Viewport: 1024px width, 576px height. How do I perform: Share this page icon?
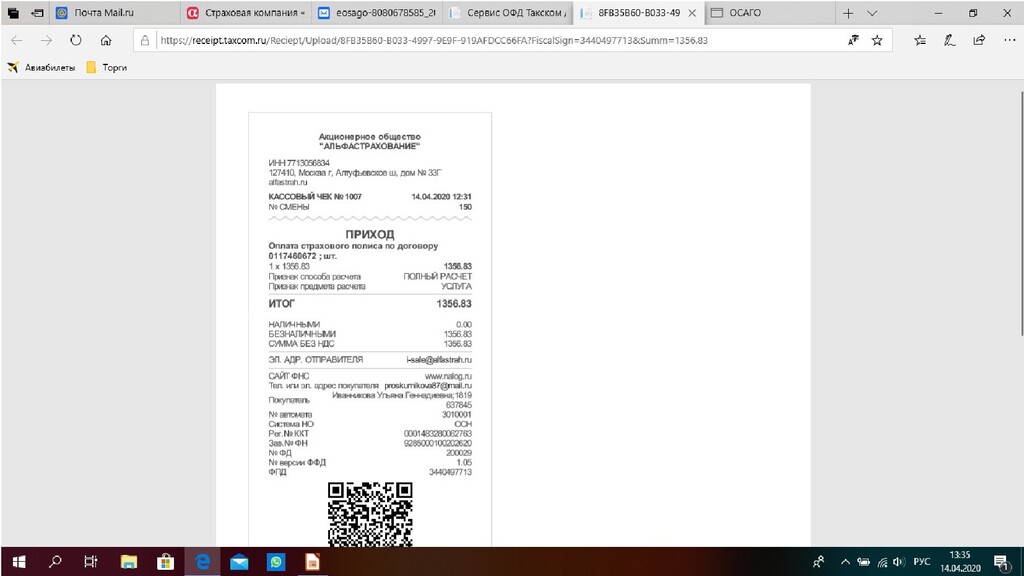(979, 40)
